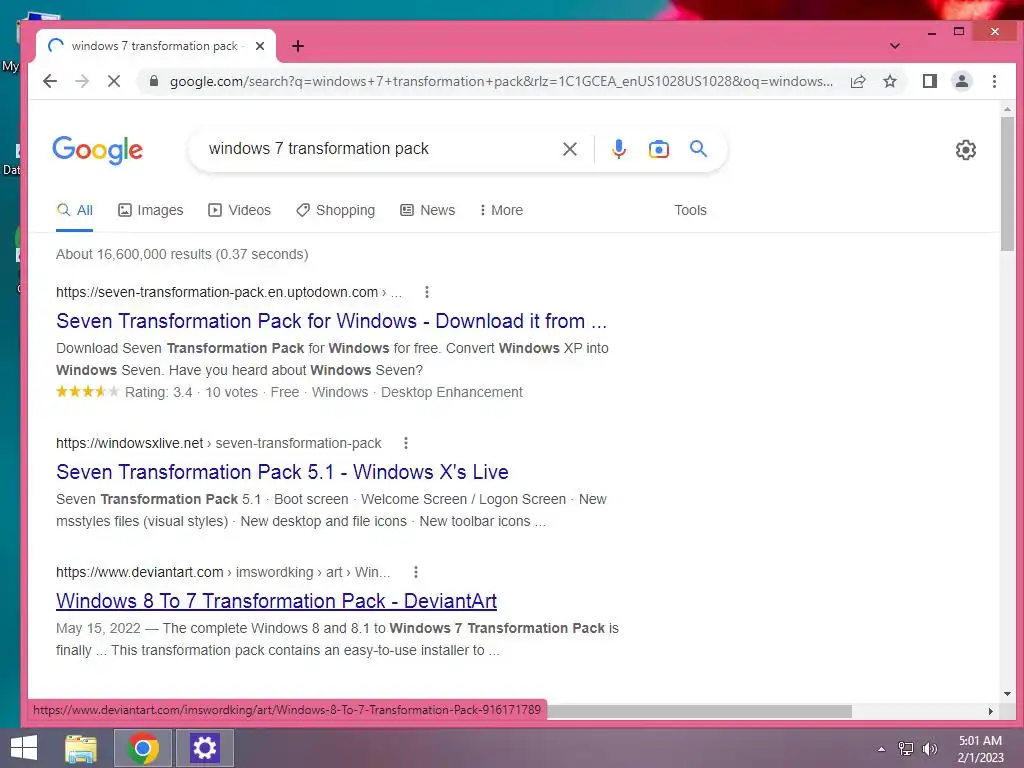Image resolution: width=1024 pixels, height=768 pixels.
Task: Open the Windows Start menu
Action: 24,748
